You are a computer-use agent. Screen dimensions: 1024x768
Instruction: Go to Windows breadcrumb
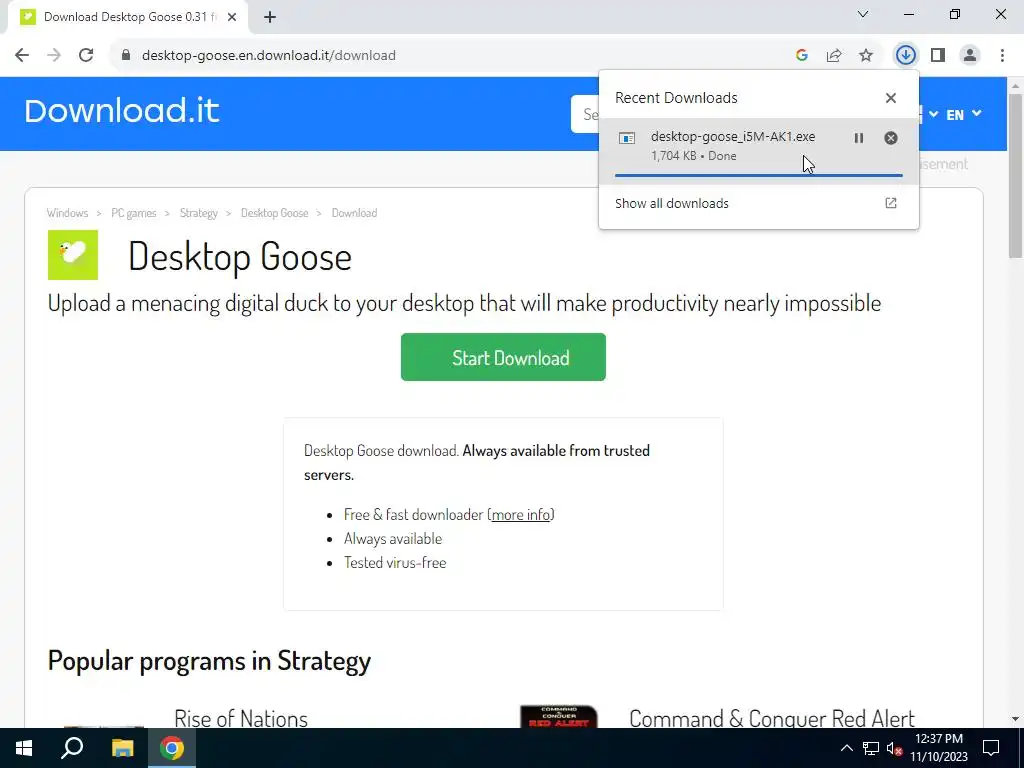tap(67, 213)
